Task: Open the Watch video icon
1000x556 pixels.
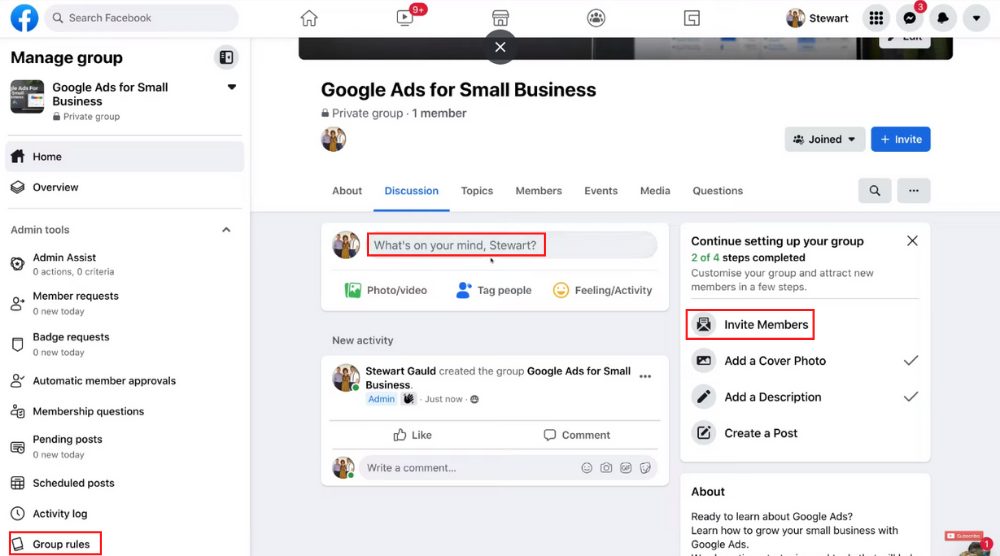Action: tap(405, 18)
